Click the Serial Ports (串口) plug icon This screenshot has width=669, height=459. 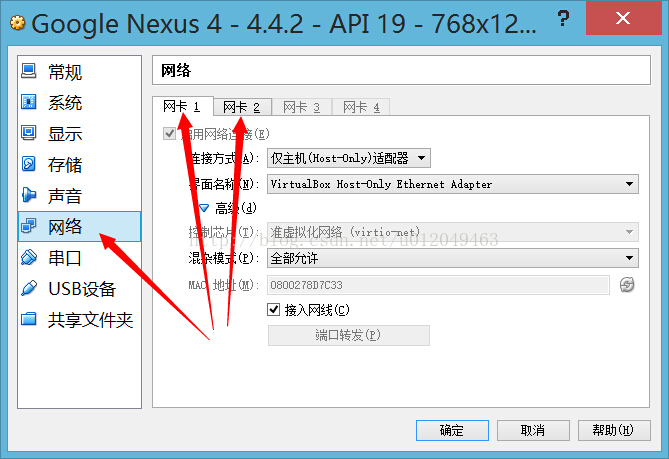tap(29, 257)
